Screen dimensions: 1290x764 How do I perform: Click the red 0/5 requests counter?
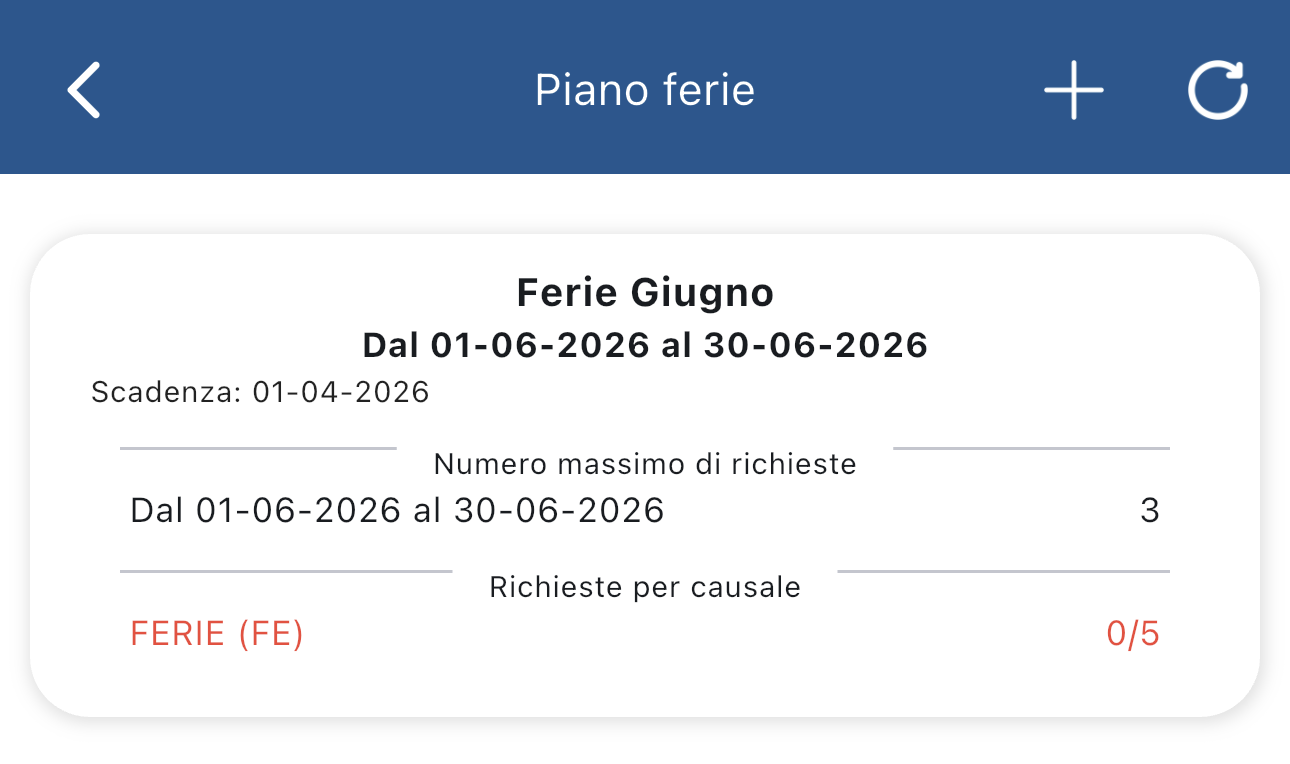click(1132, 634)
